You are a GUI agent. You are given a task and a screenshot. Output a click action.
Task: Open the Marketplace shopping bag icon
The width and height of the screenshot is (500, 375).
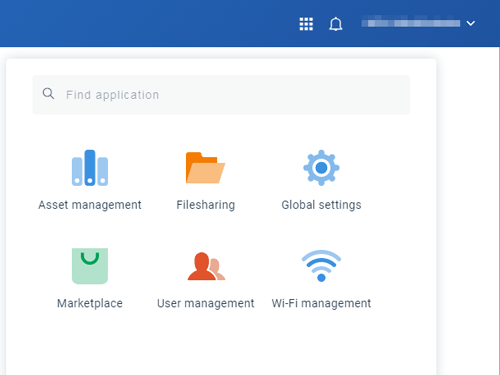[x=90, y=266]
